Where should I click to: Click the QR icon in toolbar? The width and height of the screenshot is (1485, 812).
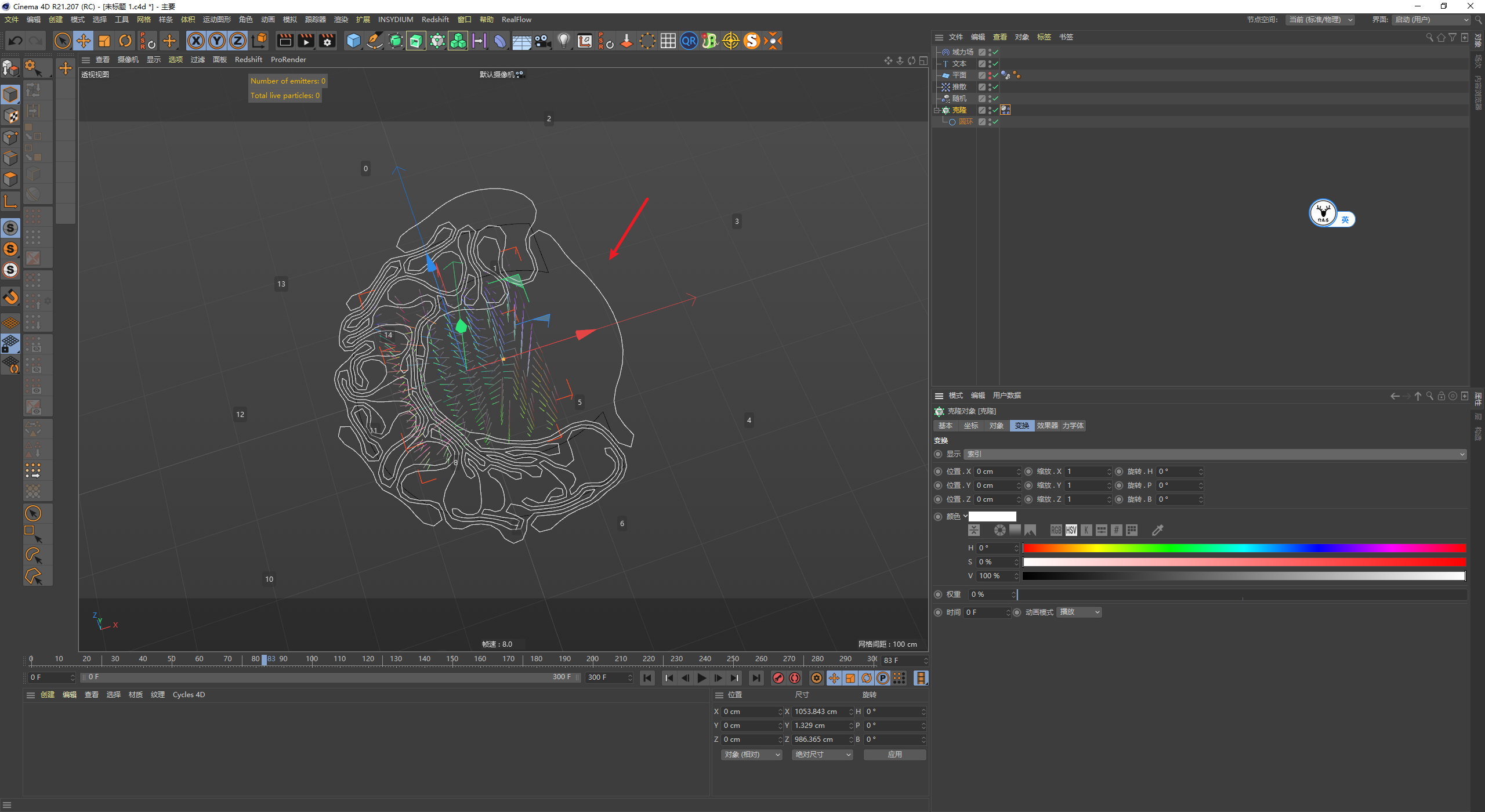click(689, 41)
